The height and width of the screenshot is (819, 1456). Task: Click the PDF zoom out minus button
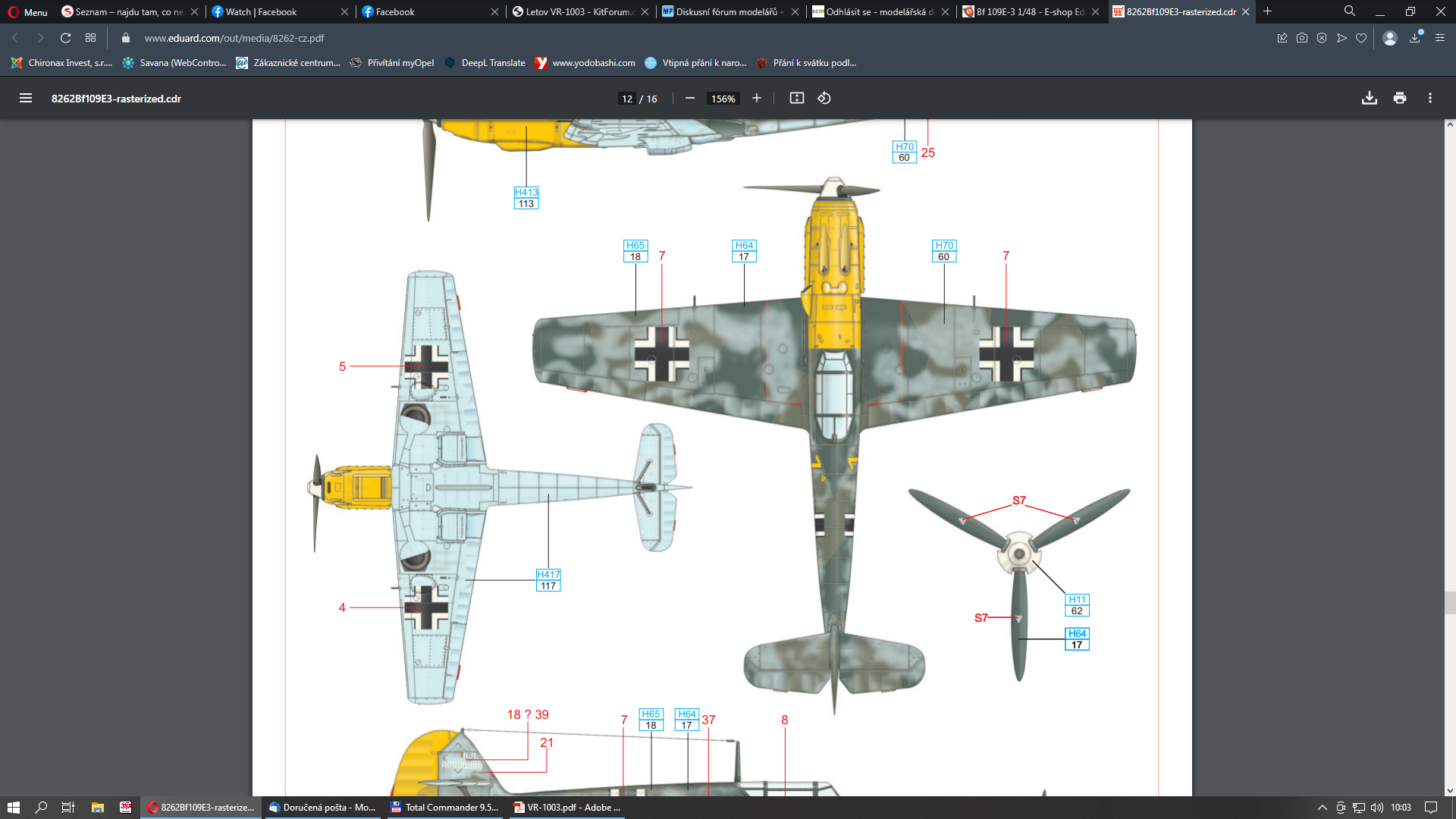click(x=690, y=99)
